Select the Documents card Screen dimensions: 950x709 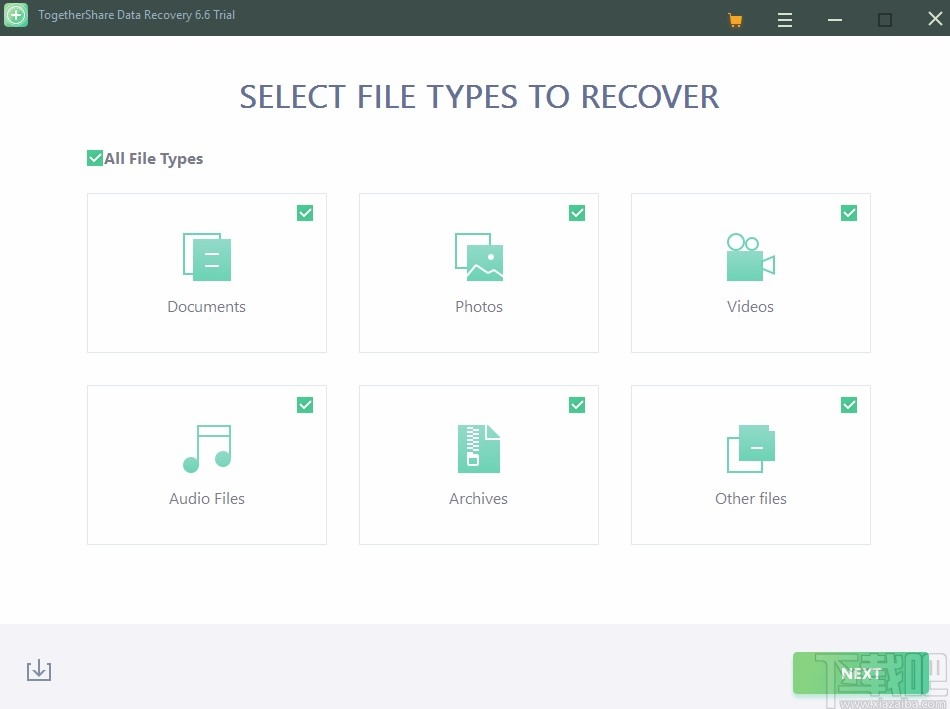point(206,272)
